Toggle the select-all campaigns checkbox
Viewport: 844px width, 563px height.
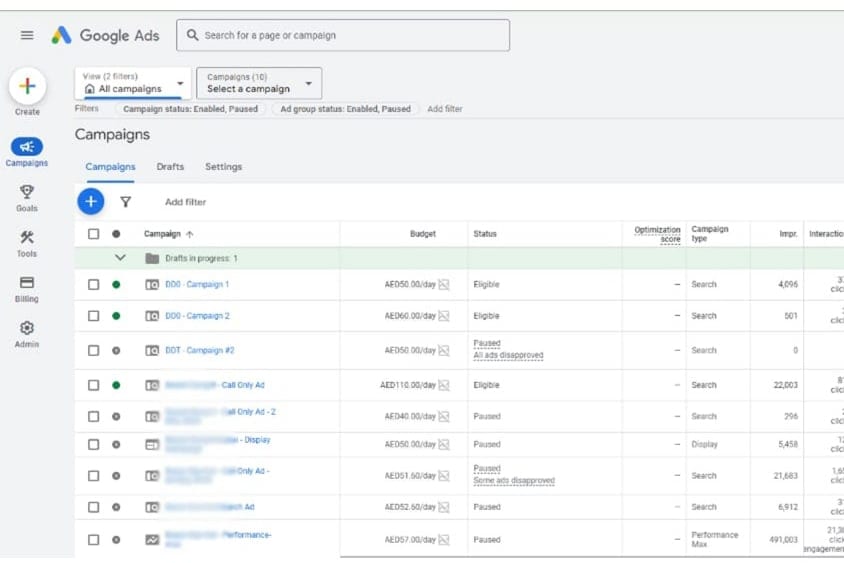[x=94, y=234]
